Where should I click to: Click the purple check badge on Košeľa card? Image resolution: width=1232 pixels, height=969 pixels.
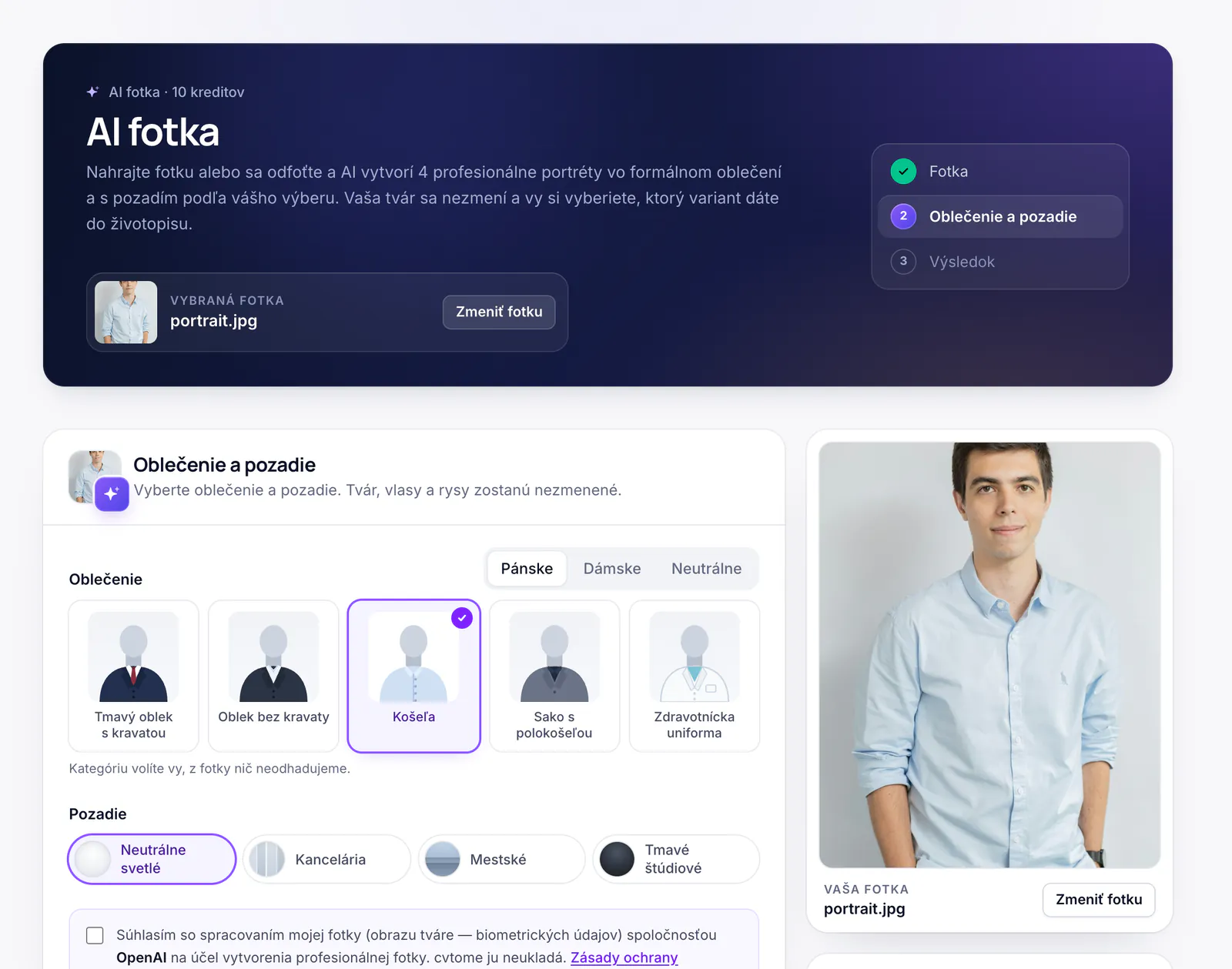click(x=462, y=618)
